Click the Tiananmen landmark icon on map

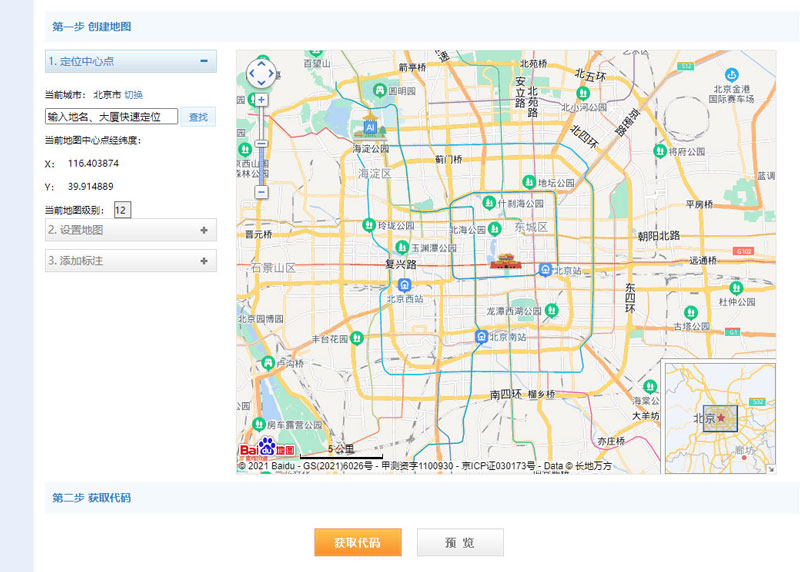click(505, 261)
